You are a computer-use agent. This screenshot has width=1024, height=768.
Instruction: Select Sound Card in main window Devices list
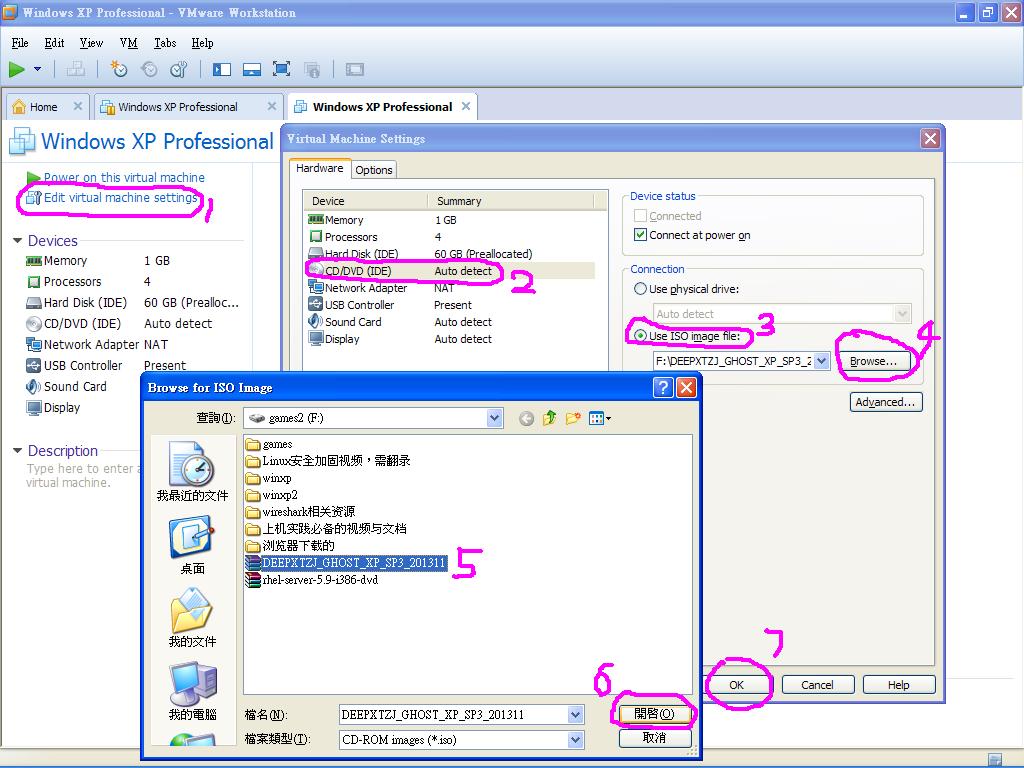click(x=67, y=387)
